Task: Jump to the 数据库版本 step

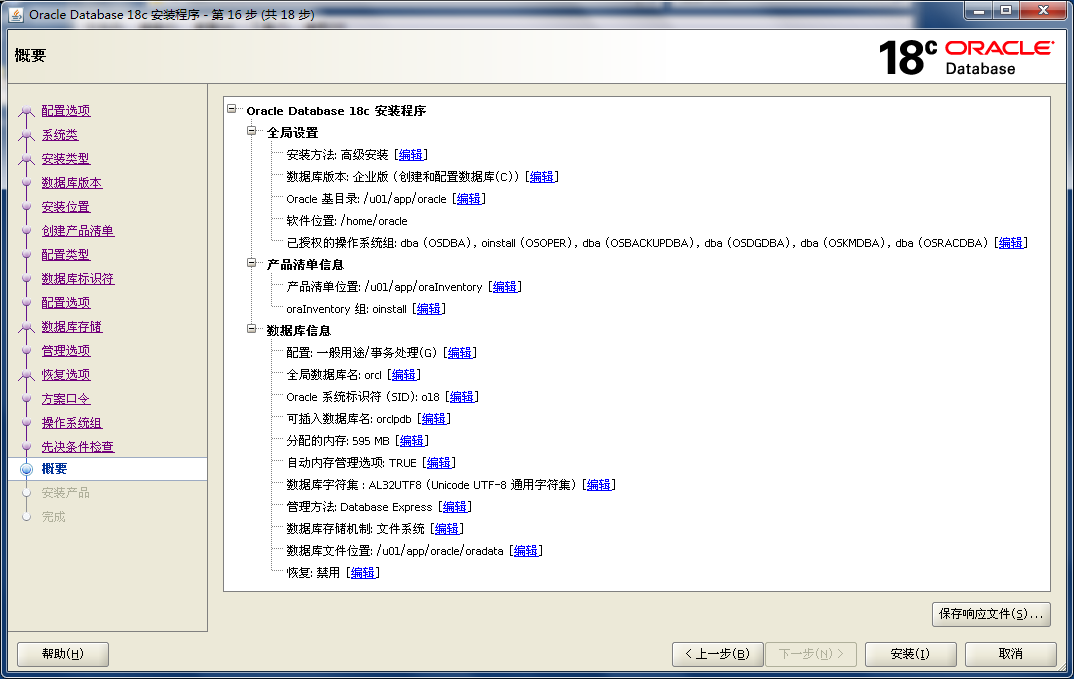Action: coord(71,183)
